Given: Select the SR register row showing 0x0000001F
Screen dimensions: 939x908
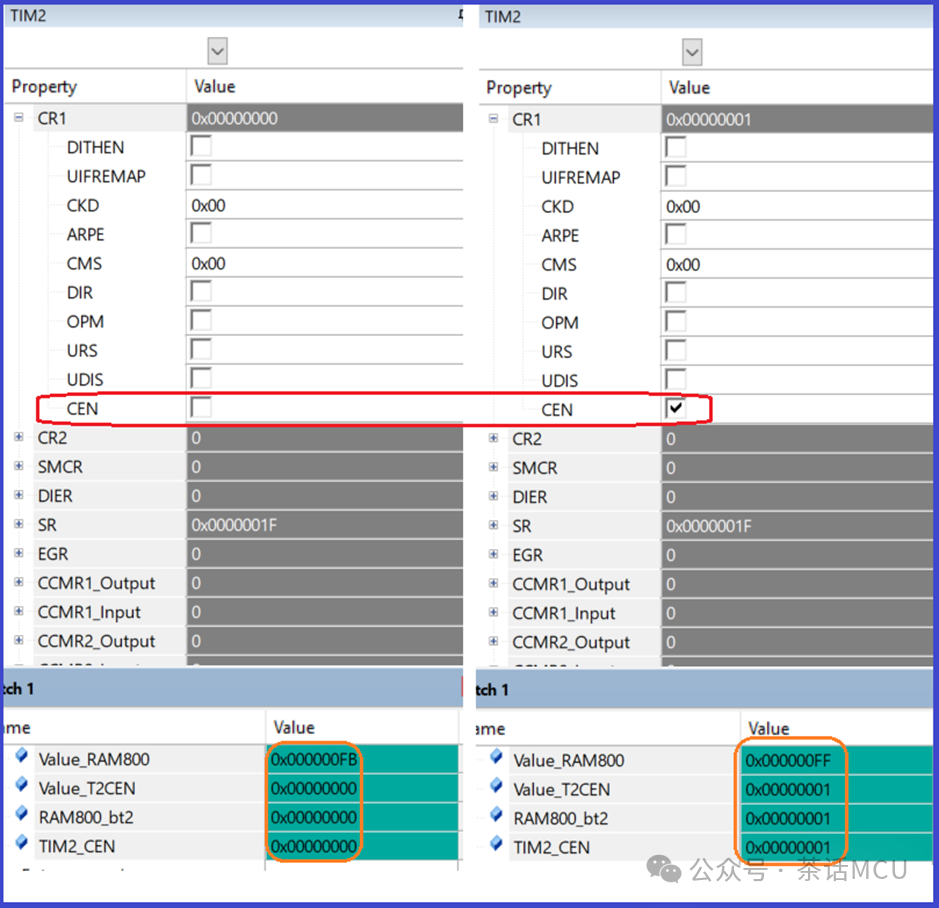Looking at the screenshot, I should (250, 524).
